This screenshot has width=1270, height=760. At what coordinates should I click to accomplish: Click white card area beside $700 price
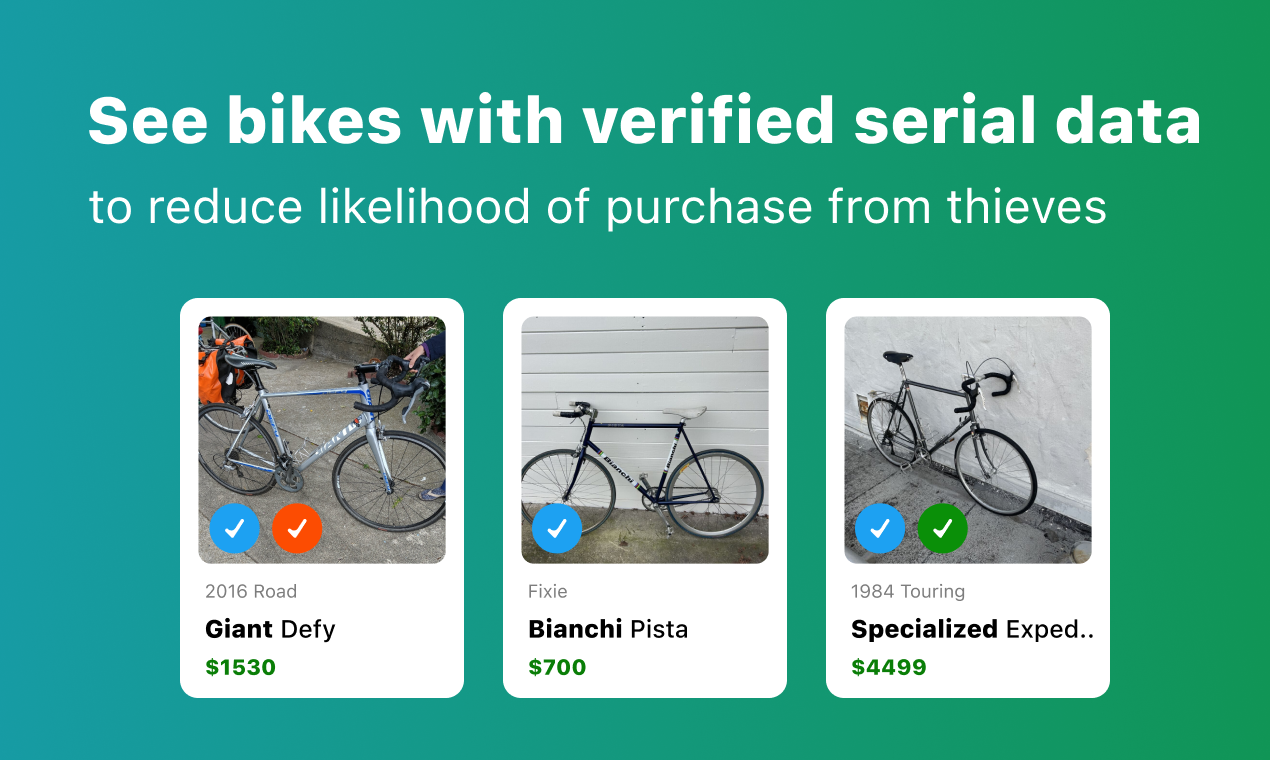680,667
